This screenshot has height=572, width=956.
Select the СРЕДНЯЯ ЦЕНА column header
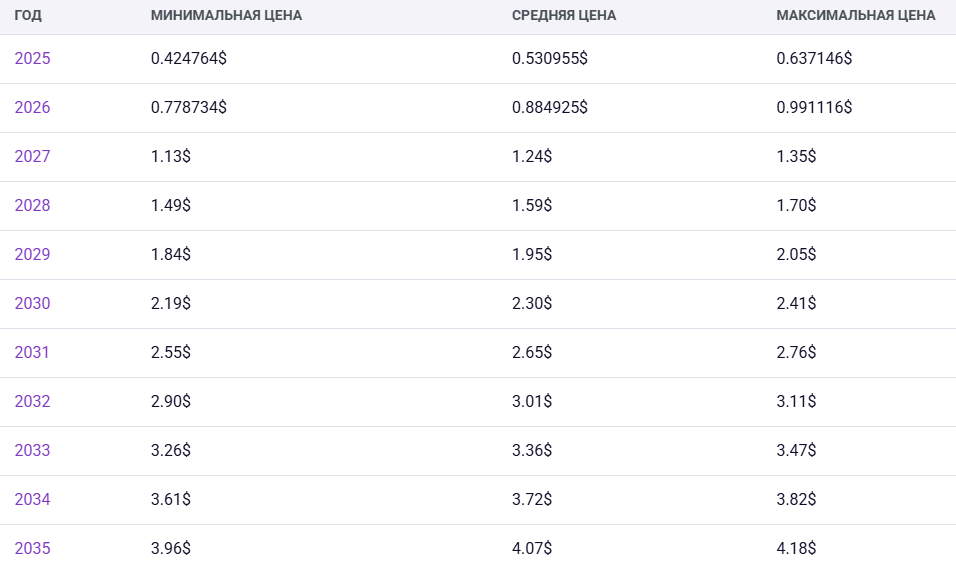(564, 16)
